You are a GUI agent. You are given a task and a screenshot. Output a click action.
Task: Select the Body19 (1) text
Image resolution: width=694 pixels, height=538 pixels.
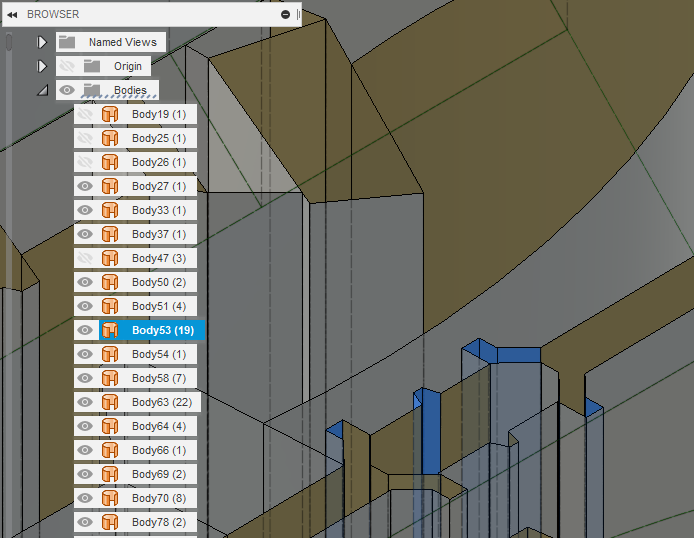point(159,114)
